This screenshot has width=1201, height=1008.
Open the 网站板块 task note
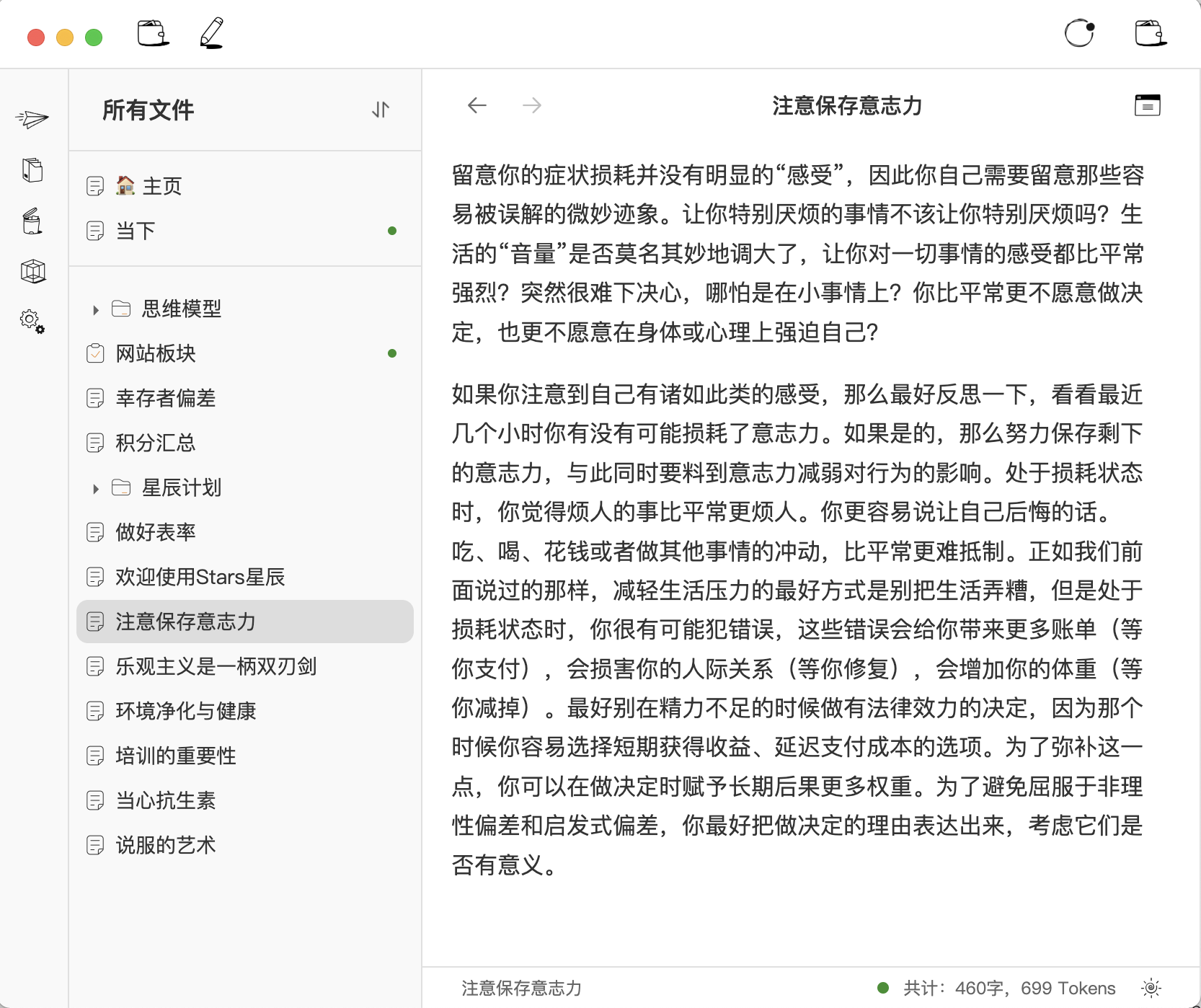click(156, 353)
